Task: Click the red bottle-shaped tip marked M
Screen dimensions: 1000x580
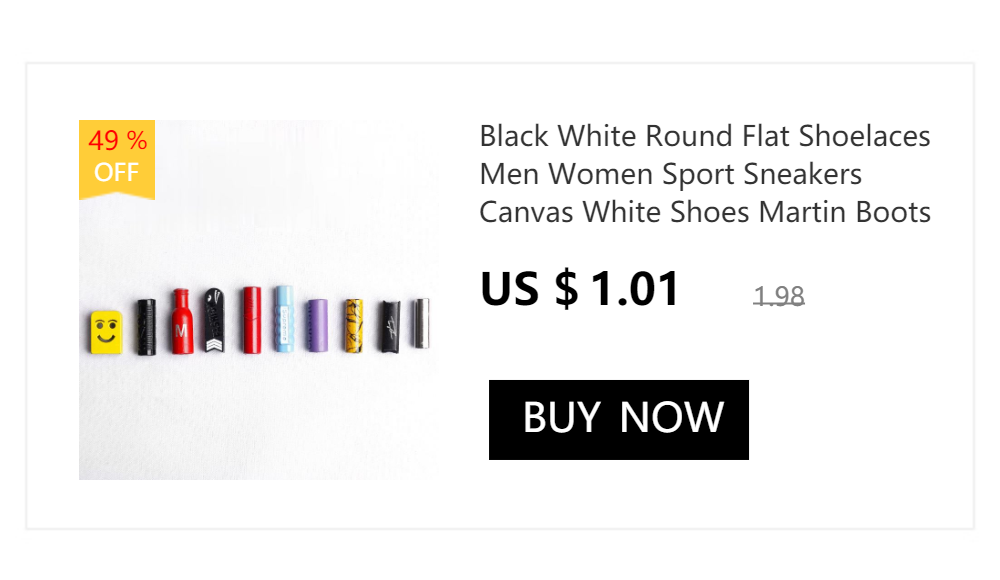Action: 181,323
